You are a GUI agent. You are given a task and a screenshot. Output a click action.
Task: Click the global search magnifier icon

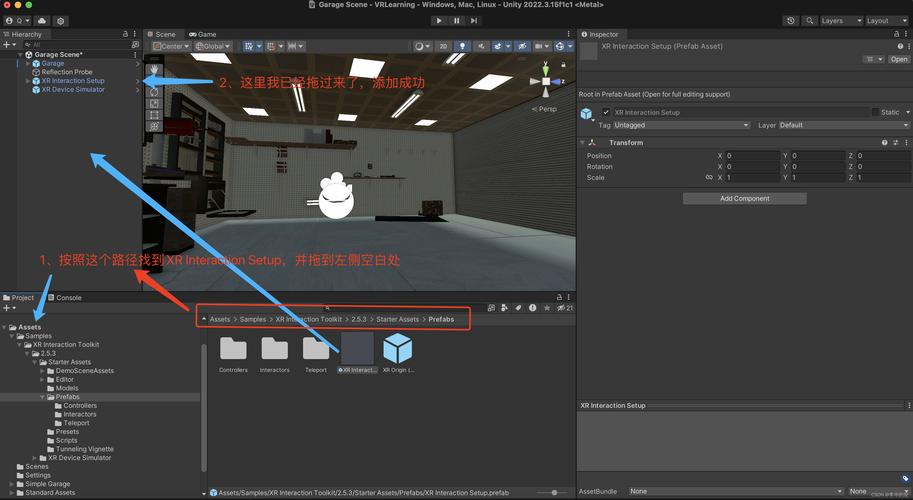(x=809, y=20)
